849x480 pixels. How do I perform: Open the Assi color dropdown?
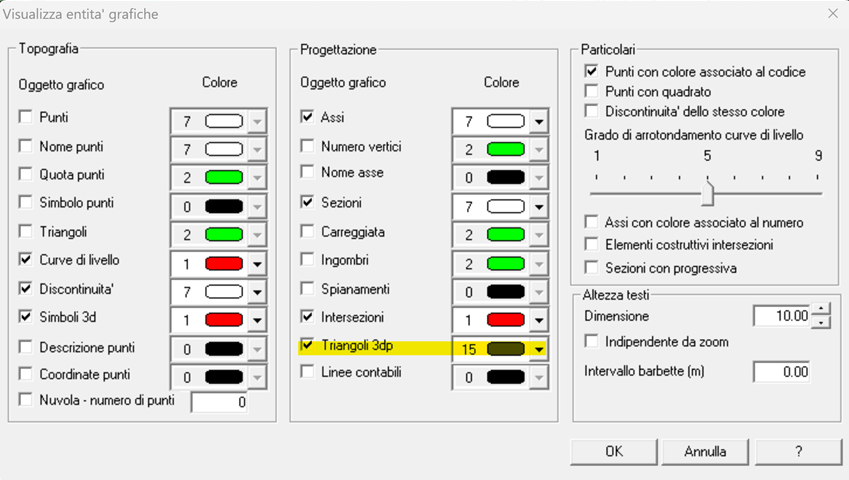pyautogui.click(x=540, y=121)
